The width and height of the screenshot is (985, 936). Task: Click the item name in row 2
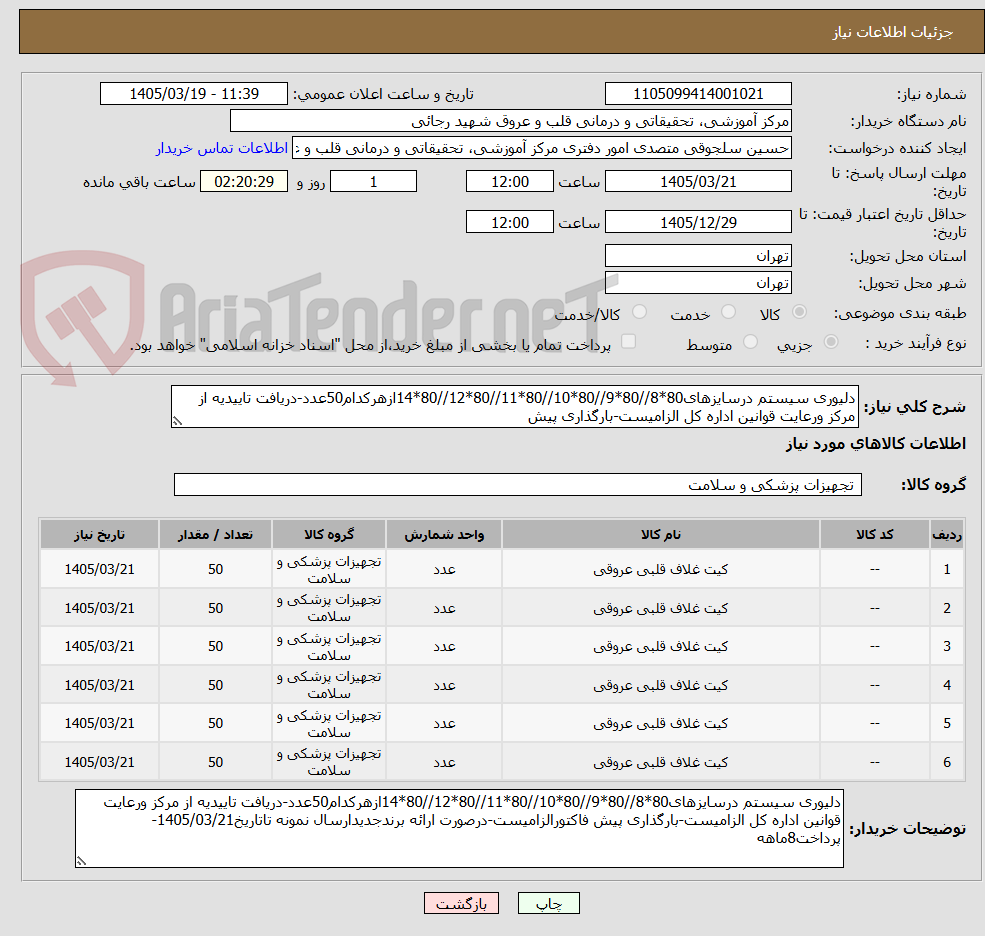(660, 608)
